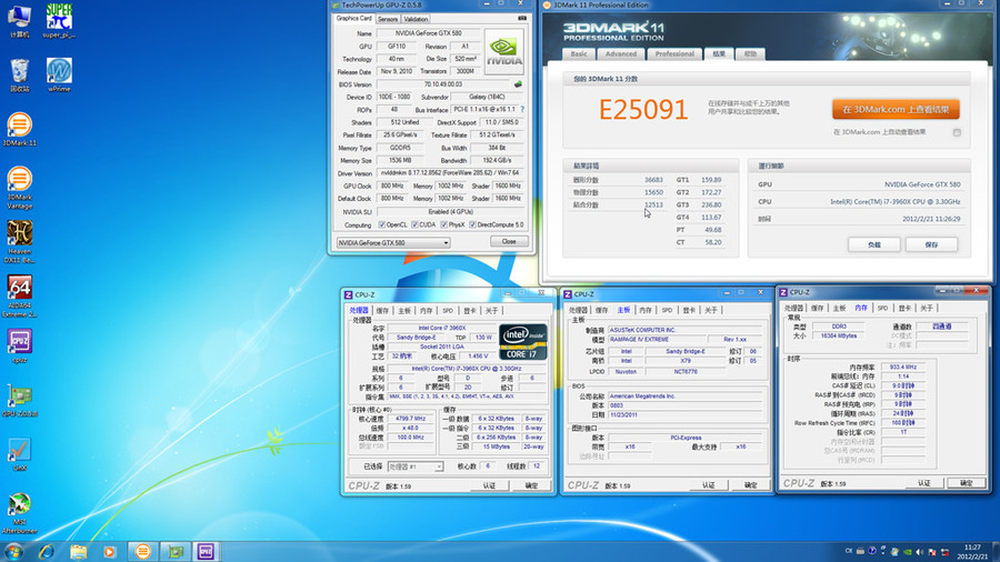This screenshot has height=562, width=1000.
Task: Switch to 3DMark 11 taskbar button
Action: (143, 551)
